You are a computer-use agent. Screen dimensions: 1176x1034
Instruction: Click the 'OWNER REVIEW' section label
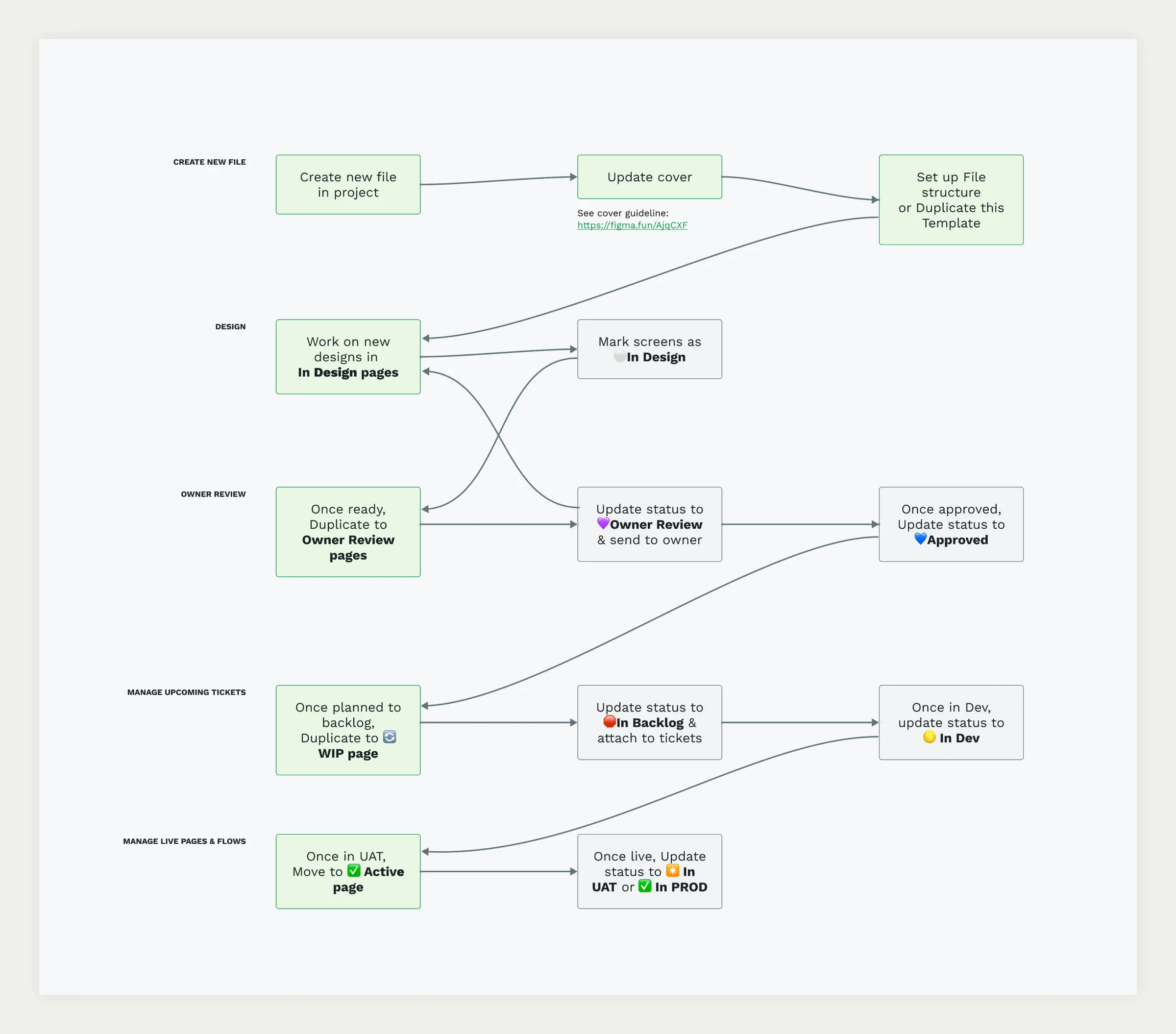pos(213,494)
